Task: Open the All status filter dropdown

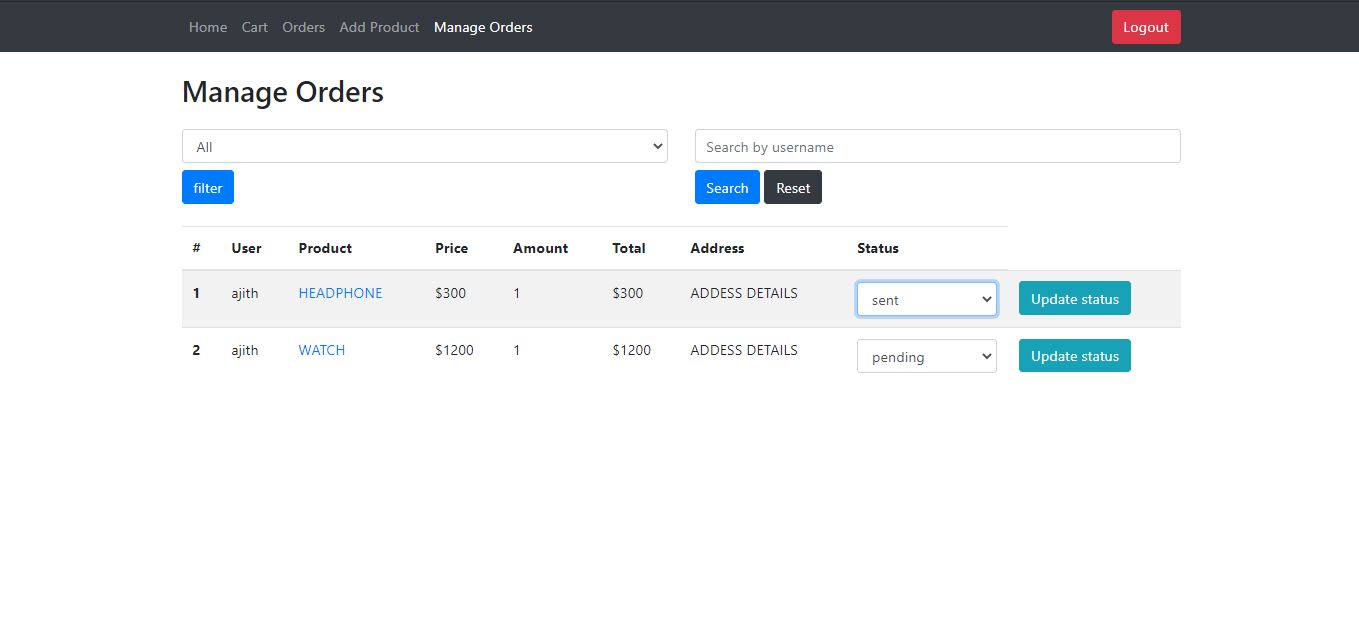Action: pos(425,146)
